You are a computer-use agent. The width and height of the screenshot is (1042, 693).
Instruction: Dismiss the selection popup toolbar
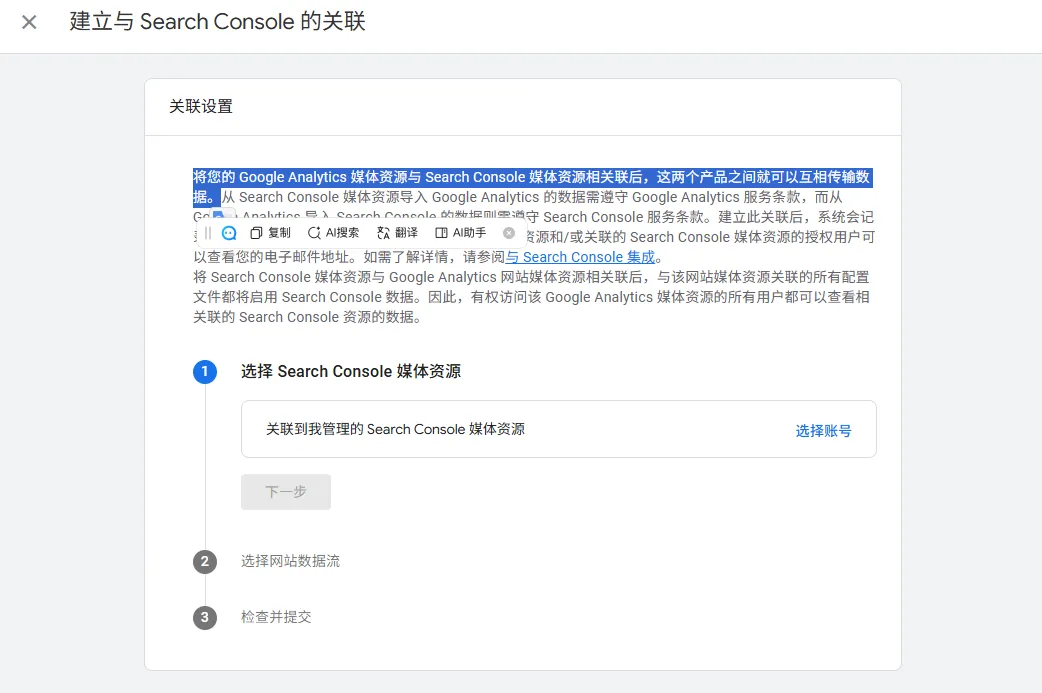(x=509, y=233)
